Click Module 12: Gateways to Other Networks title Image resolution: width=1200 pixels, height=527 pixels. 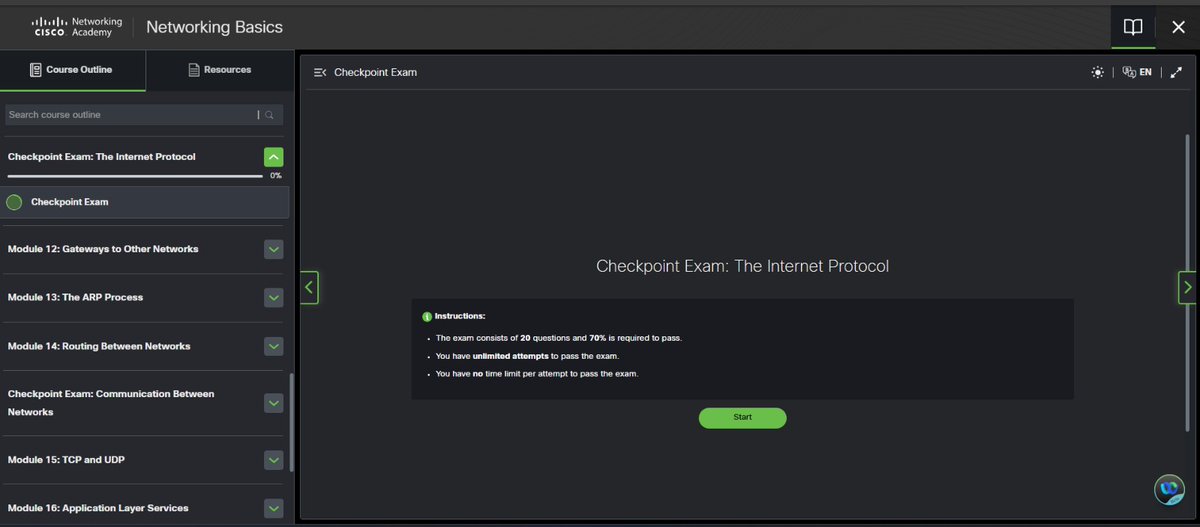(103, 249)
